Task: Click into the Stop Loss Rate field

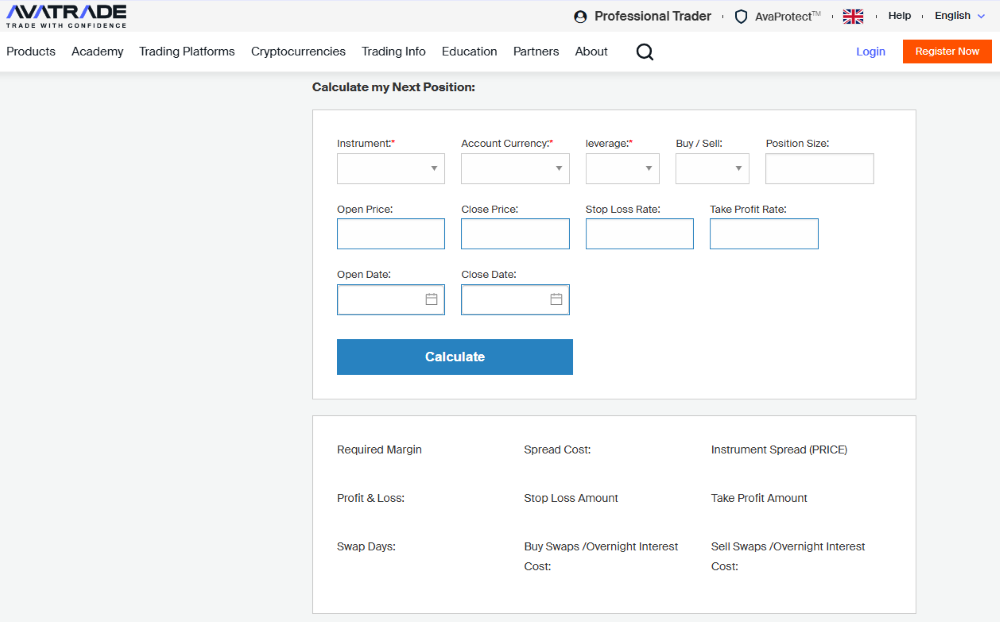Action: click(x=639, y=234)
